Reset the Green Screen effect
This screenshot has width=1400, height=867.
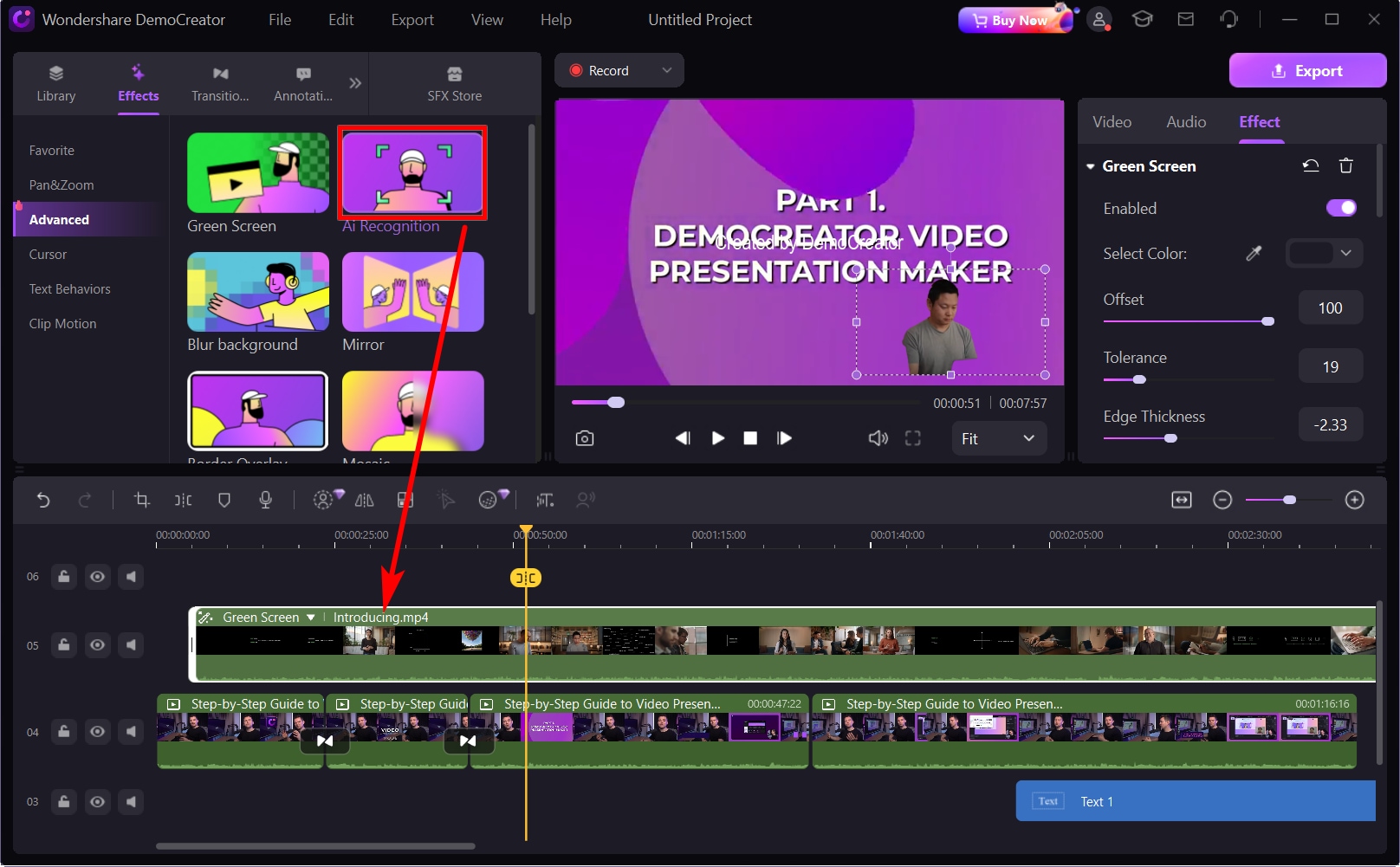(1311, 165)
